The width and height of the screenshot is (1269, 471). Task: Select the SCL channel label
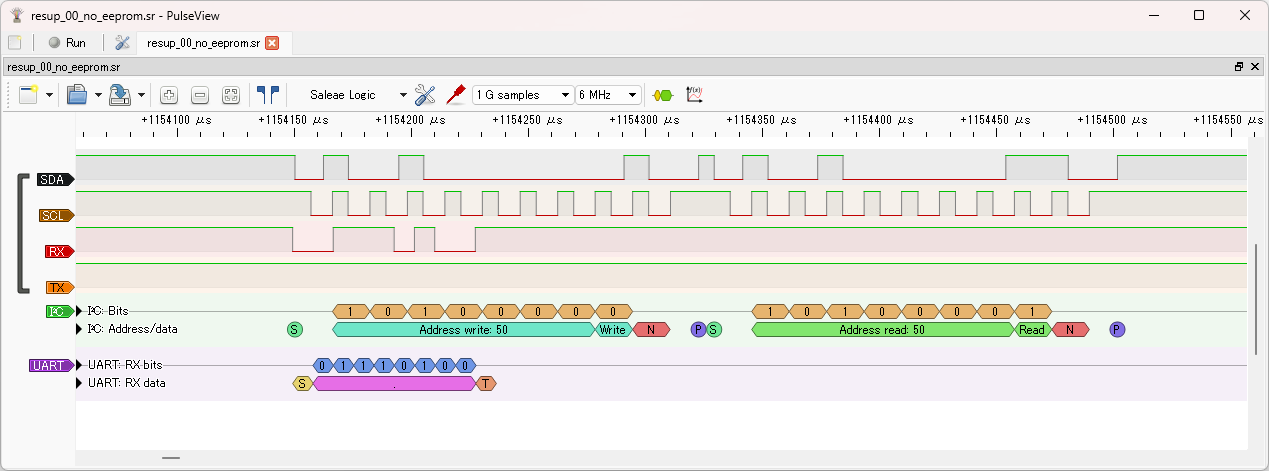(57, 215)
